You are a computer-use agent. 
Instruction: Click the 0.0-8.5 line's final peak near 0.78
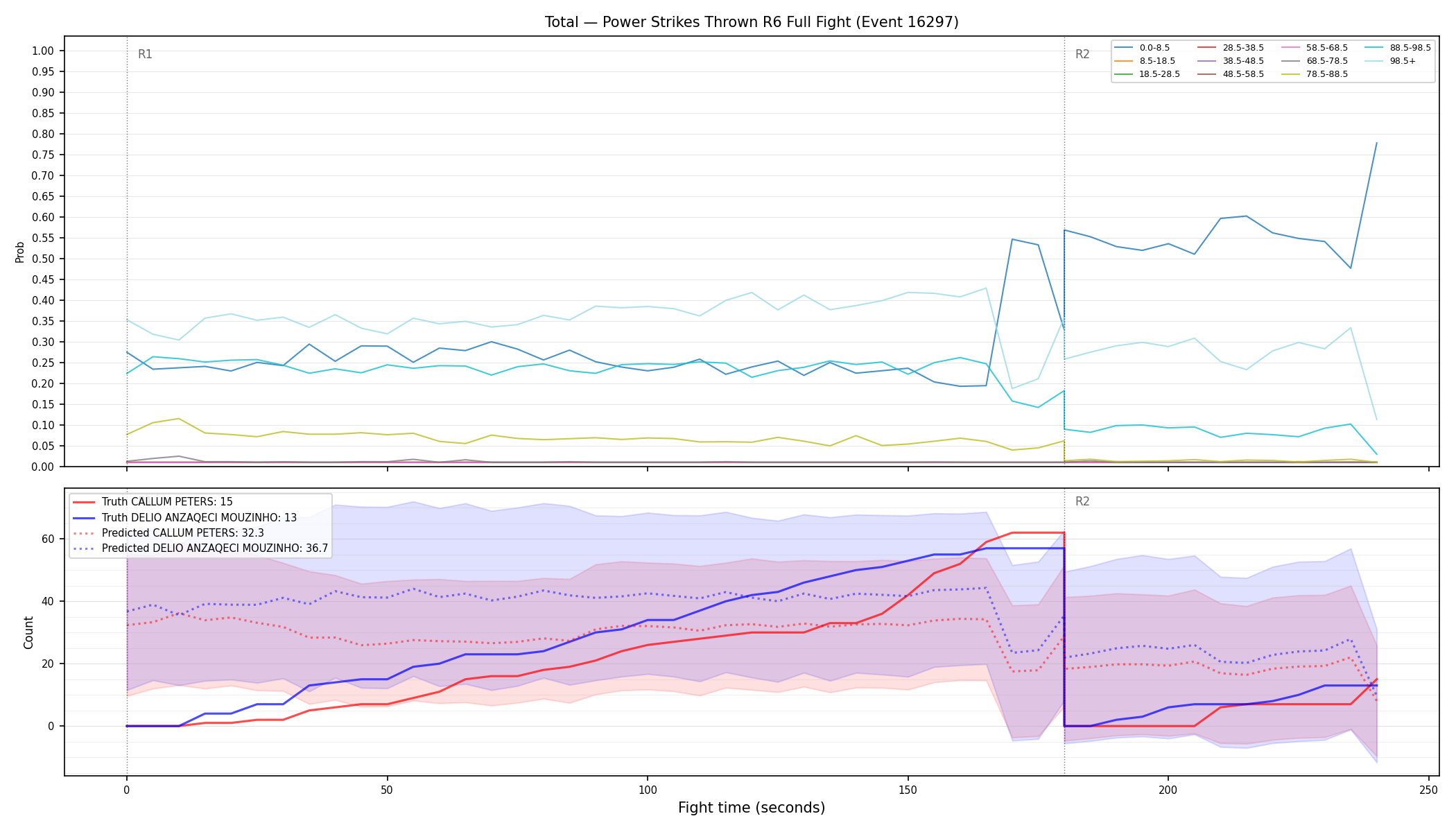[x=1376, y=143]
